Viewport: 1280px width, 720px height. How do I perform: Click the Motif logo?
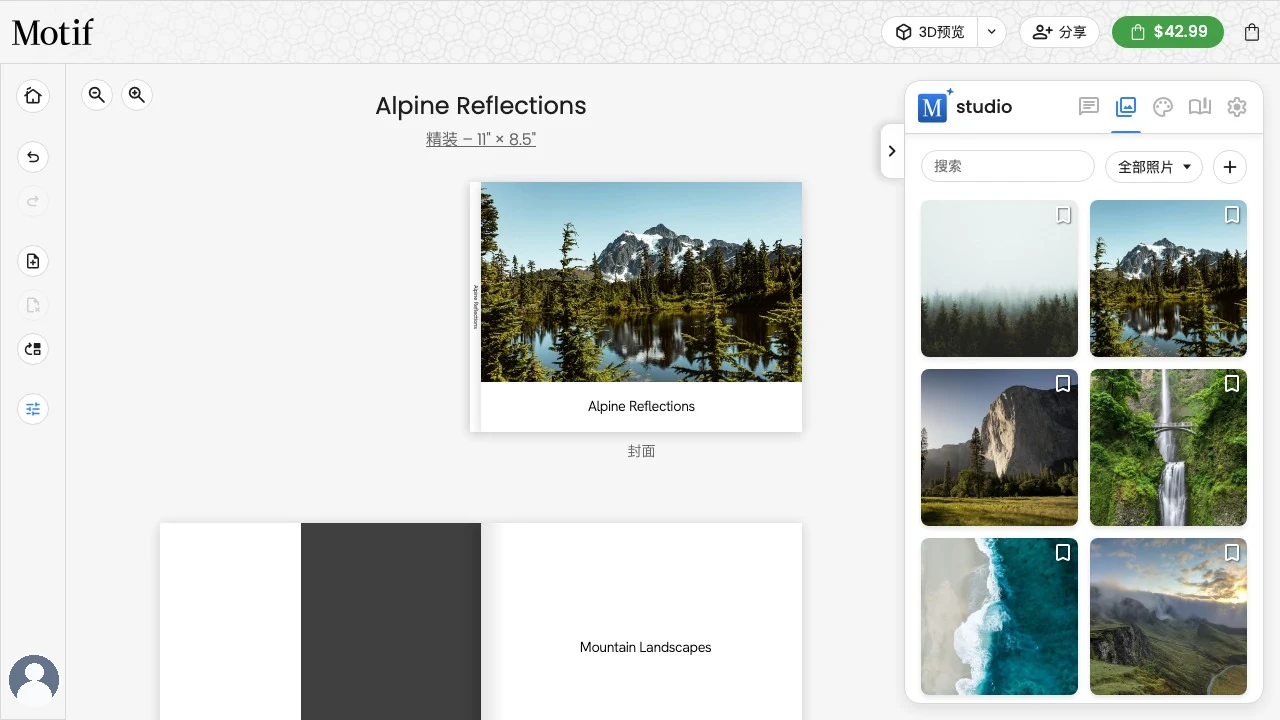[x=52, y=32]
